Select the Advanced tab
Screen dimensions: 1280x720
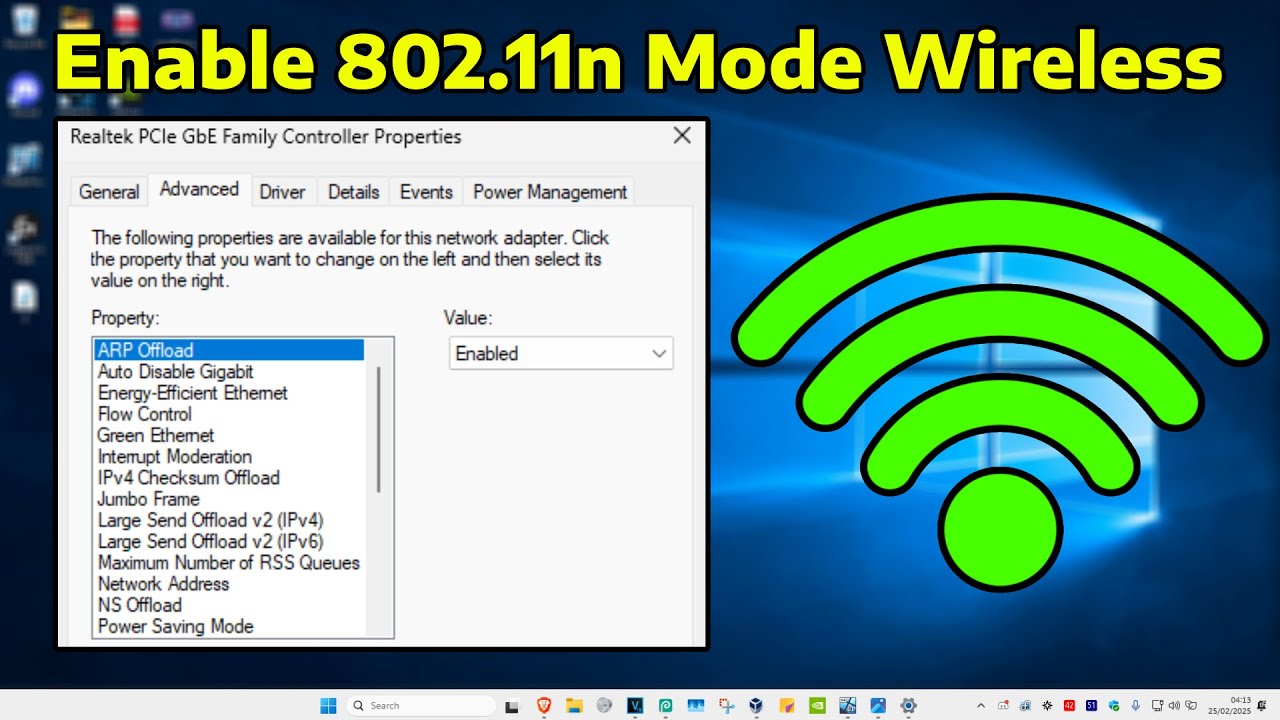[x=199, y=189]
